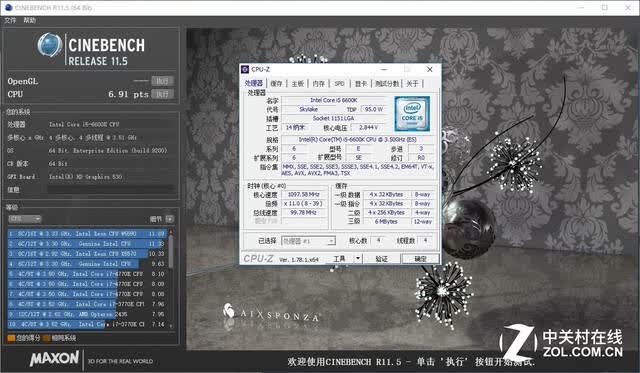Open the 文件 menu

point(10,20)
